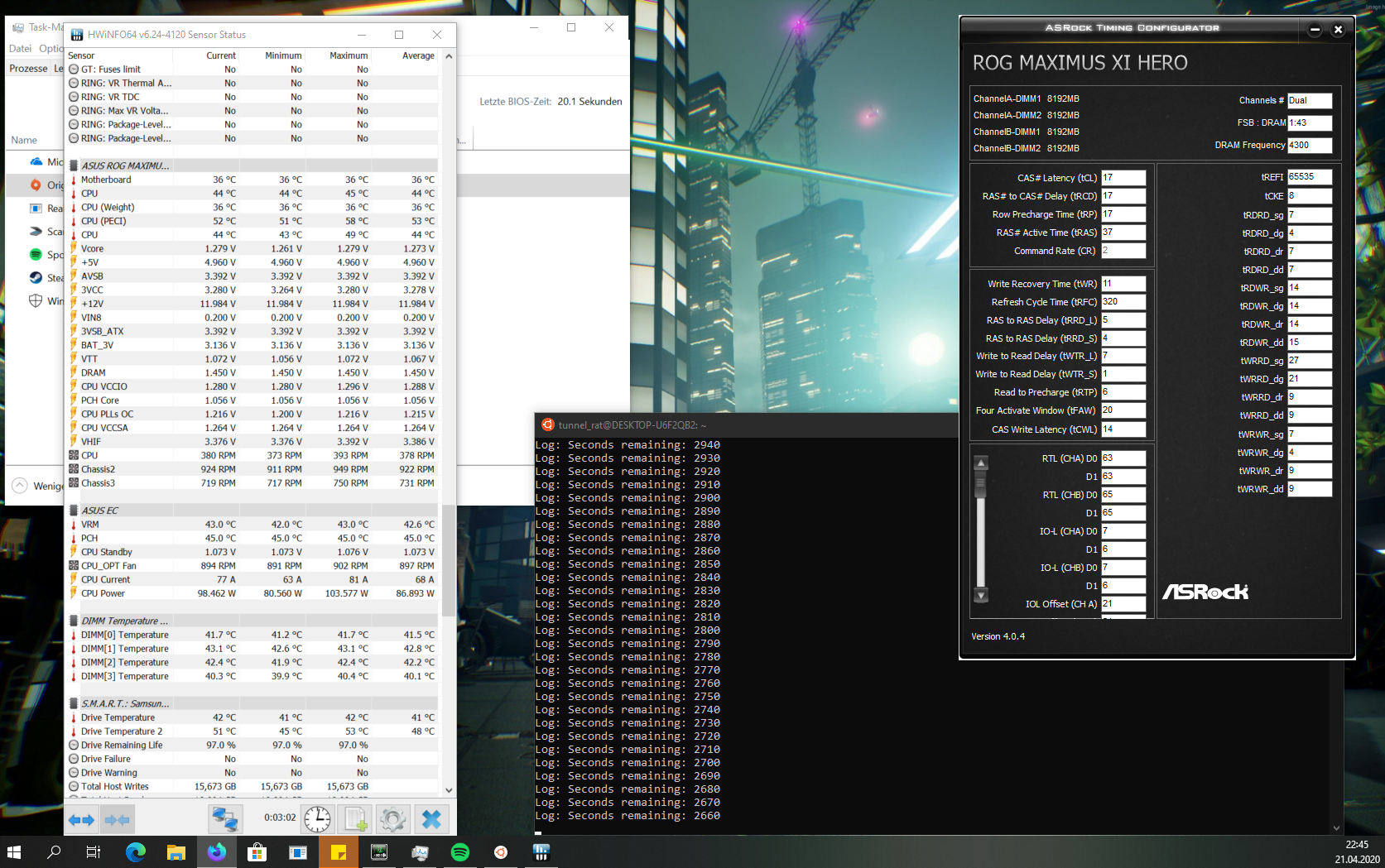Screen dimensions: 1385x868
Task: Open HWiNFO sensor settings gear
Action: coord(393,819)
